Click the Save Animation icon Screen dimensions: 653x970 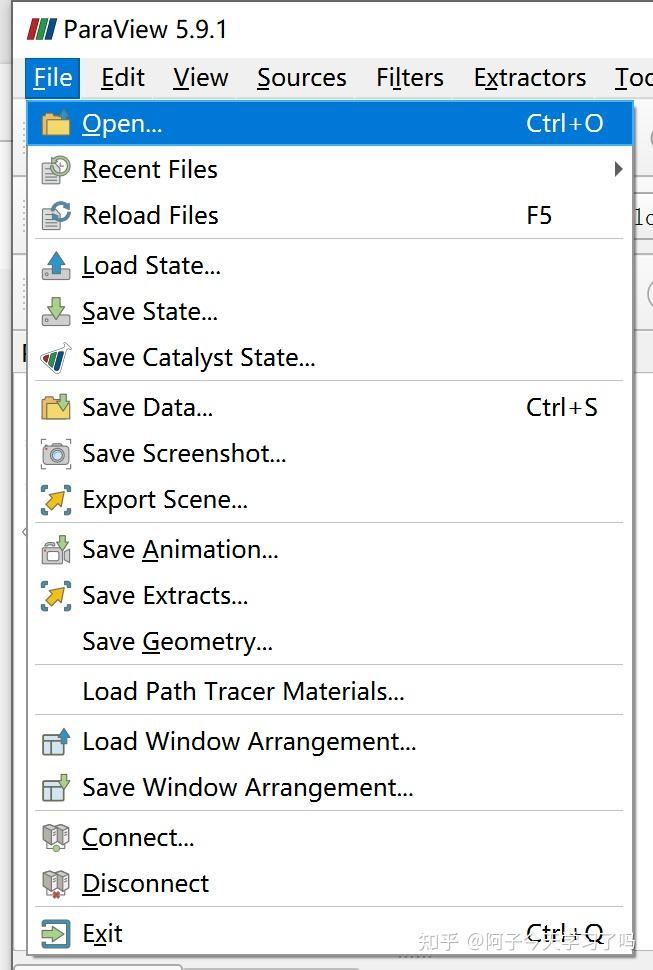[56, 550]
